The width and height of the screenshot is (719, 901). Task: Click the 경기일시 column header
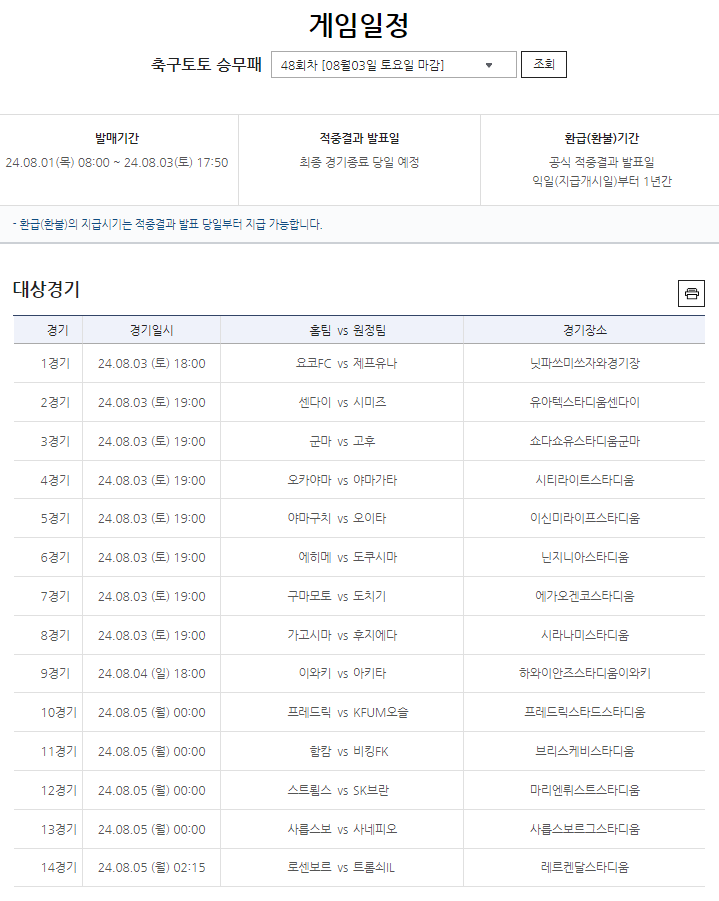[x=151, y=330]
